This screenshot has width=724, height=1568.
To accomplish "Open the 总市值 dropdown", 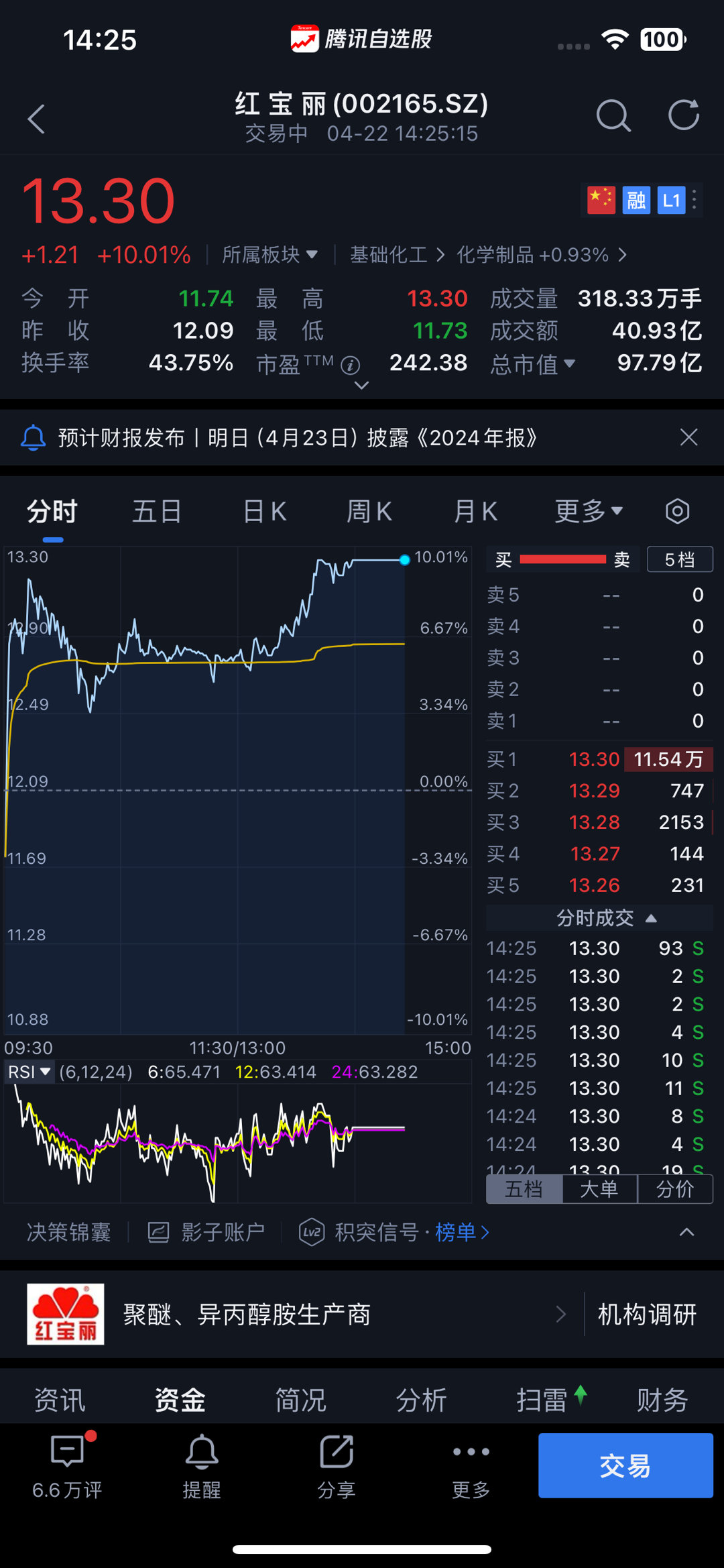I will [x=533, y=363].
